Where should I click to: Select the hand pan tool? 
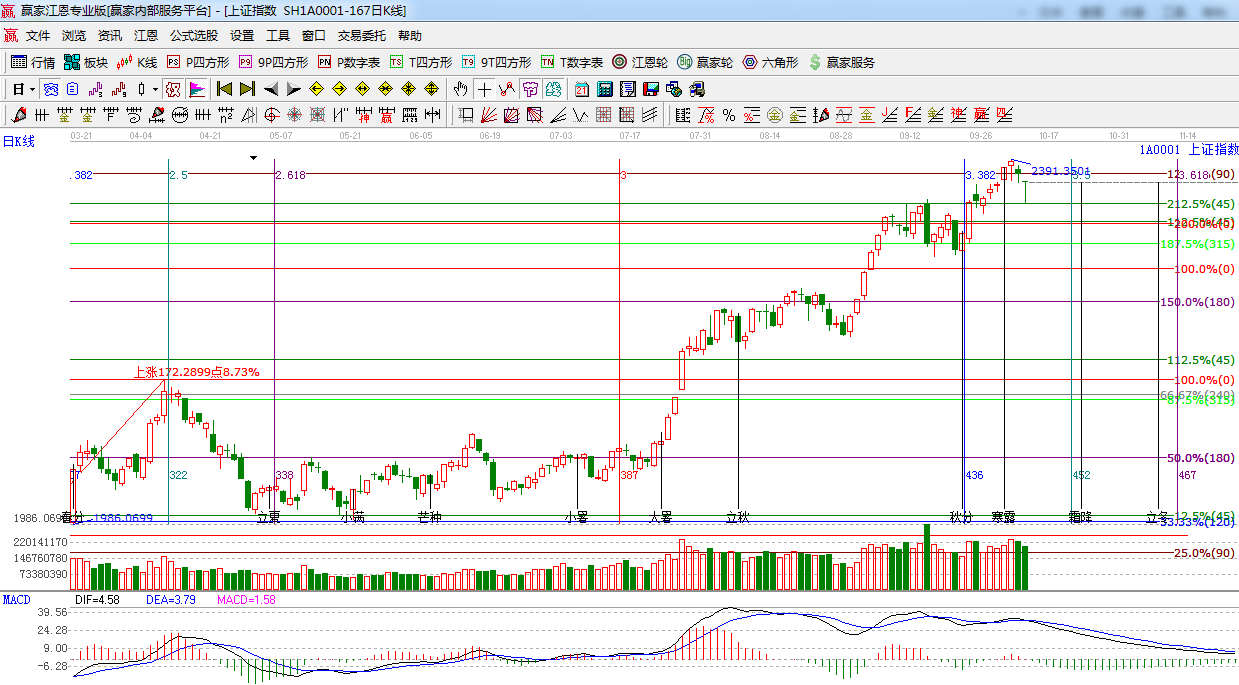[x=461, y=89]
